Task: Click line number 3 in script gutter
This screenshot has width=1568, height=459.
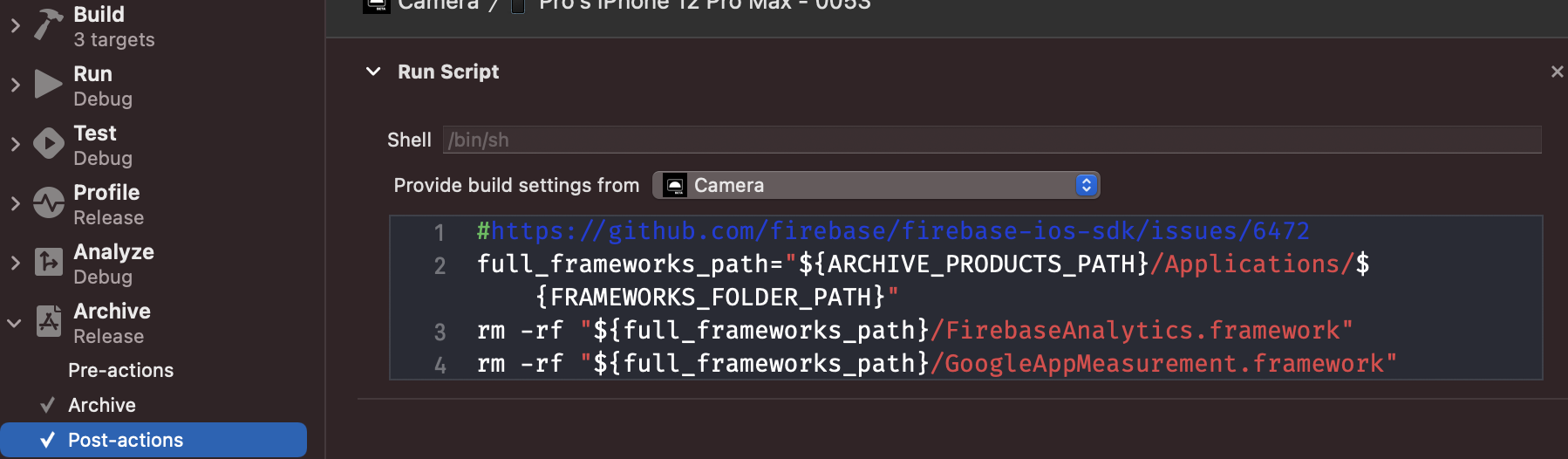Action: [x=440, y=332]
